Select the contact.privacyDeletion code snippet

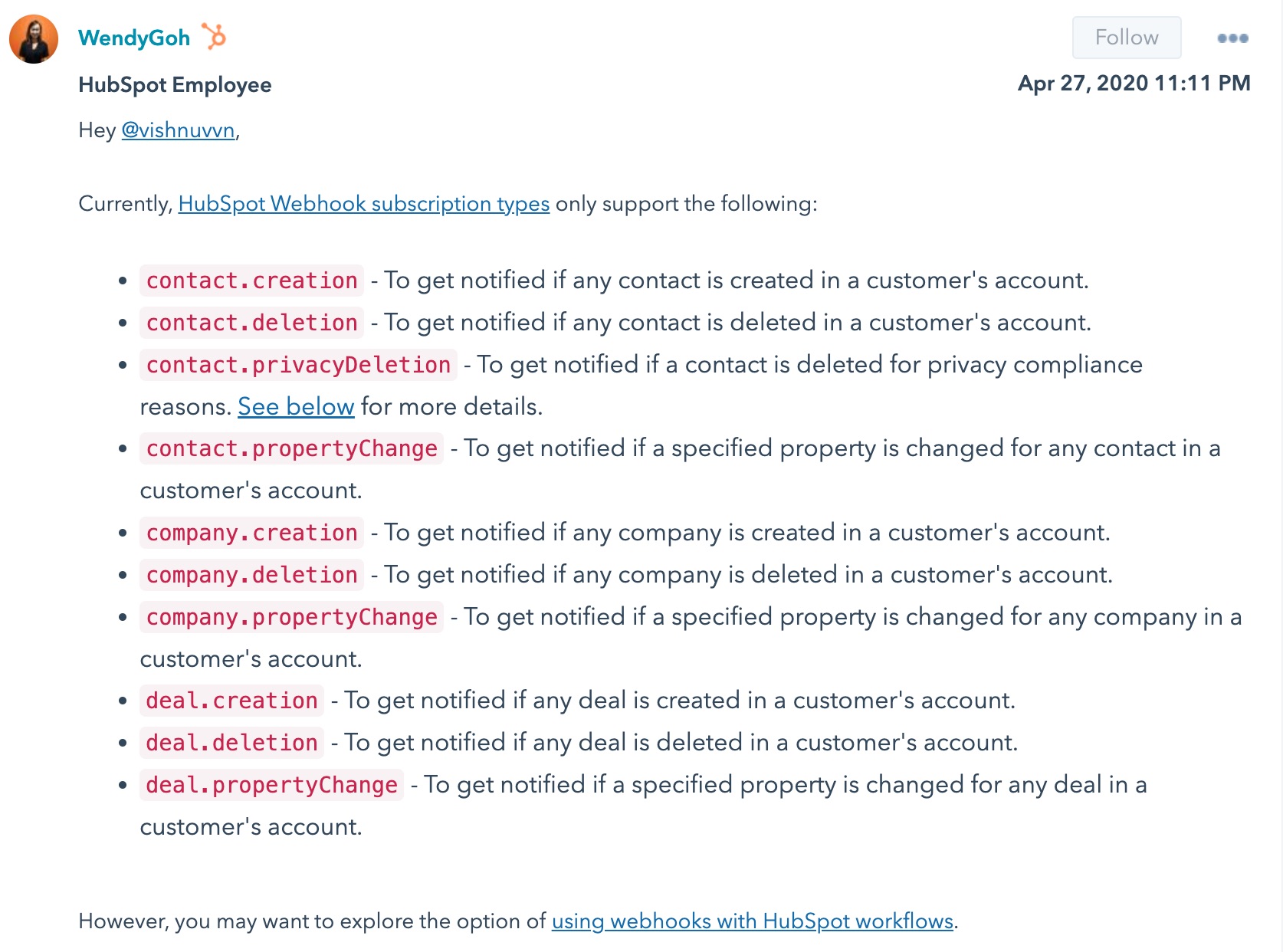298,366
